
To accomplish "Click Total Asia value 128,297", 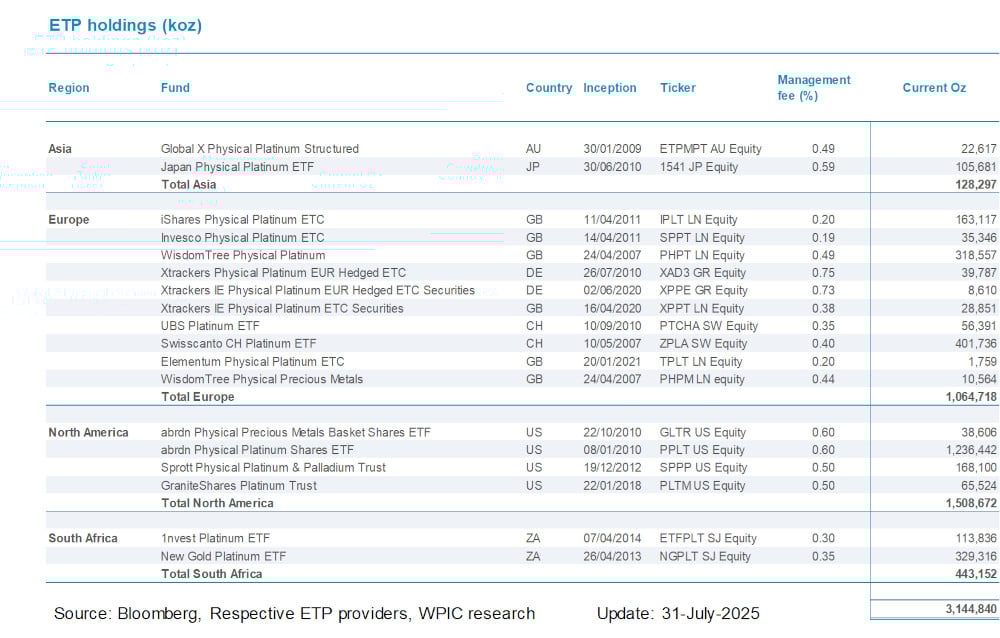I will [x=976, y=184].
